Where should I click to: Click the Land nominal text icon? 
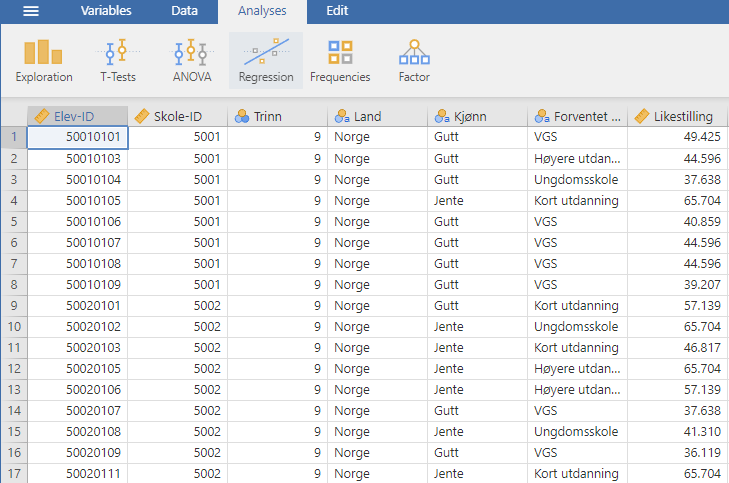342,116
